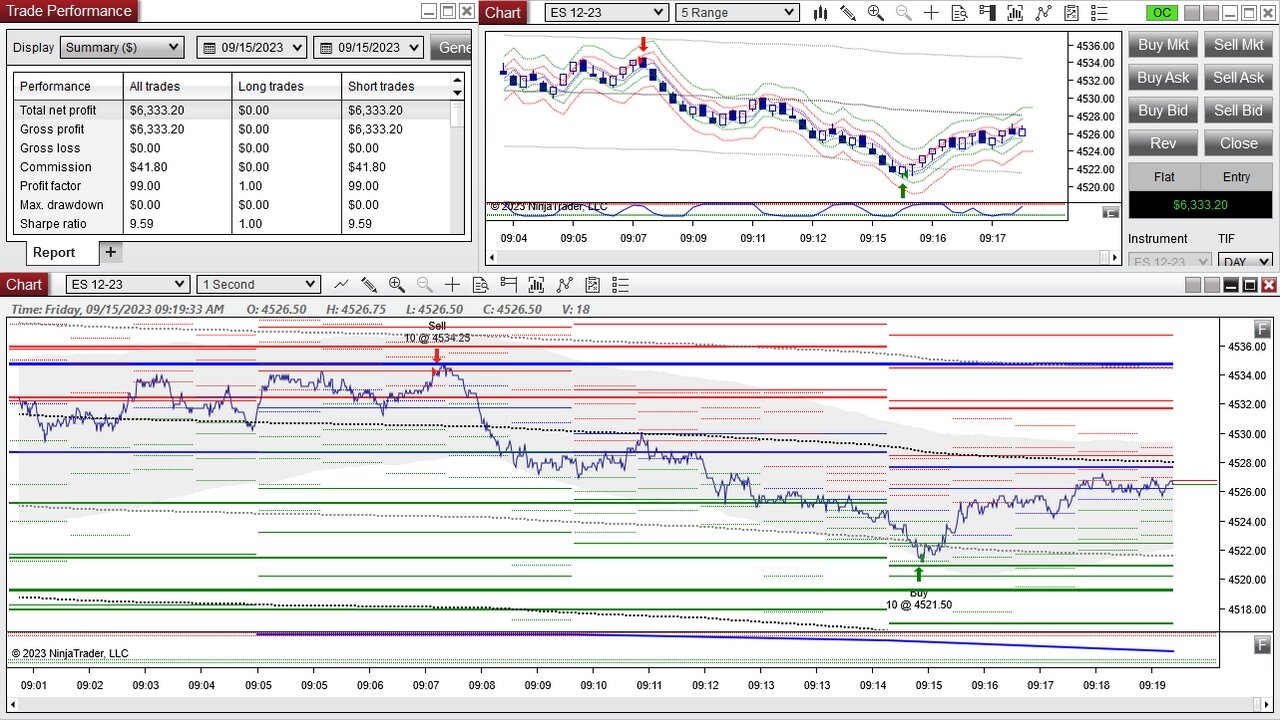
Task: Zoom out on the top chart
Action: pyautogui.click(x=904, y=13)
